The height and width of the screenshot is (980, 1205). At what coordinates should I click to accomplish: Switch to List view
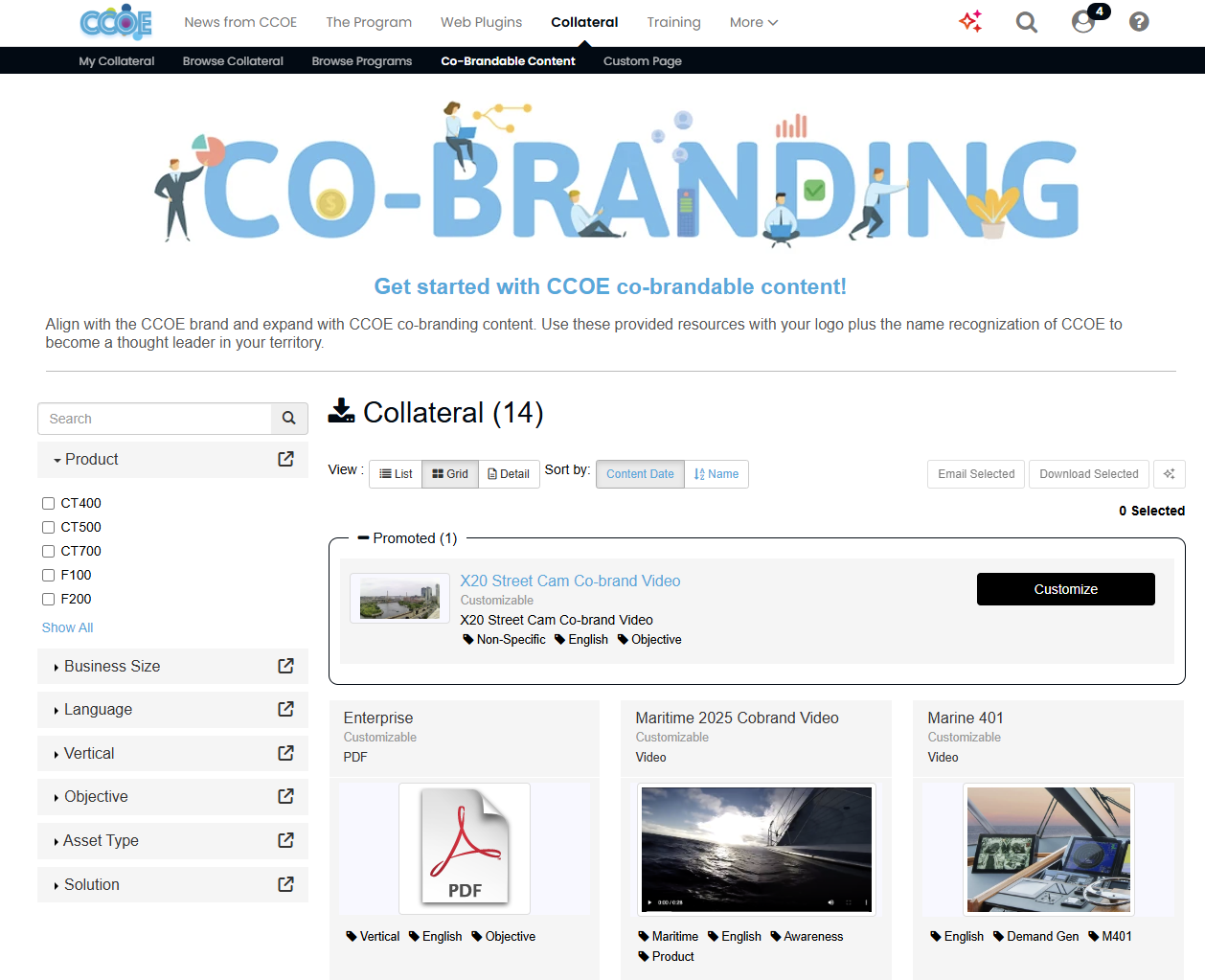click(x=396, y=474)
